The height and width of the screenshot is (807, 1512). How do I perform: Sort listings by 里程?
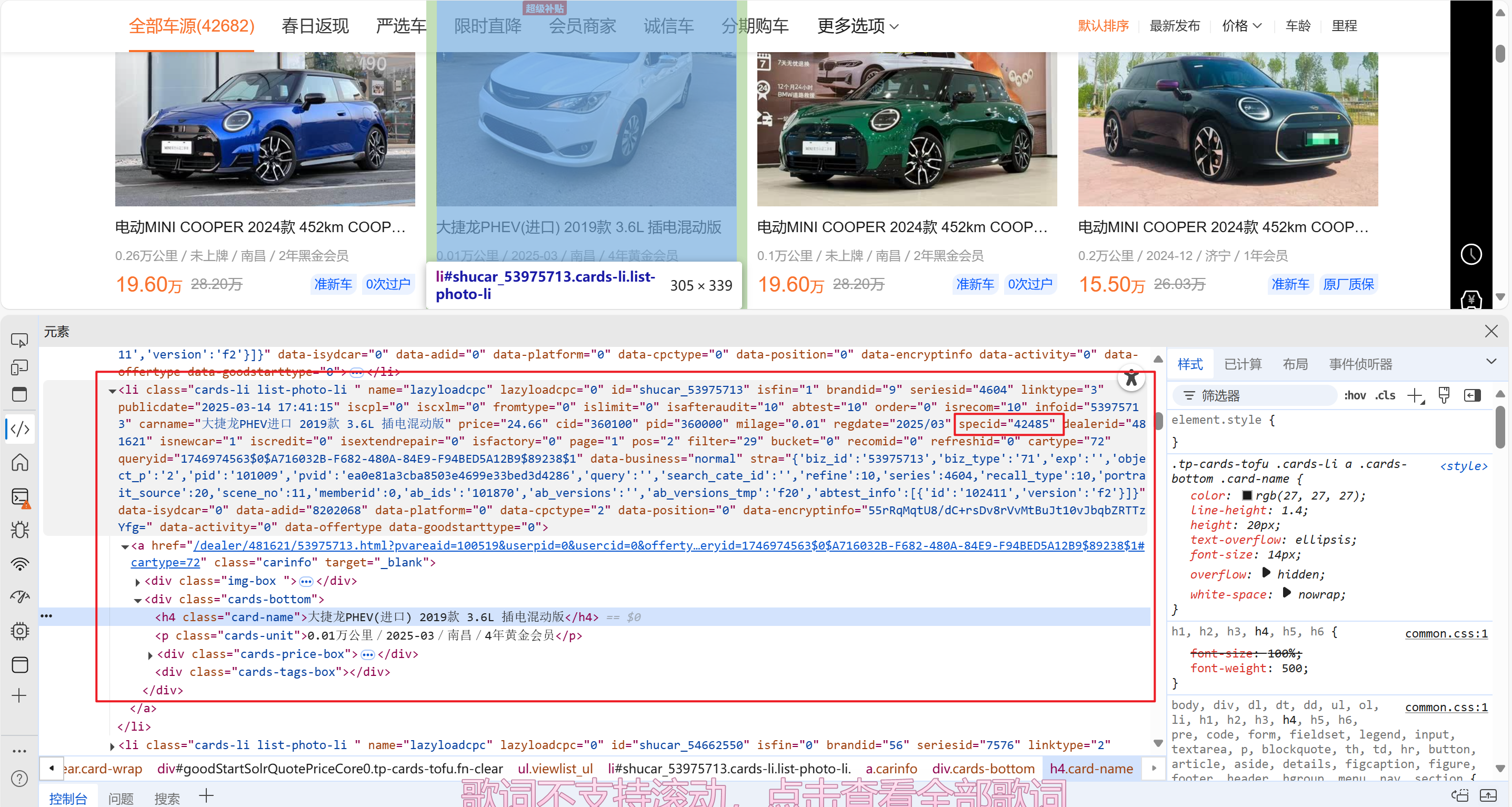click(x=1344, y=26)
